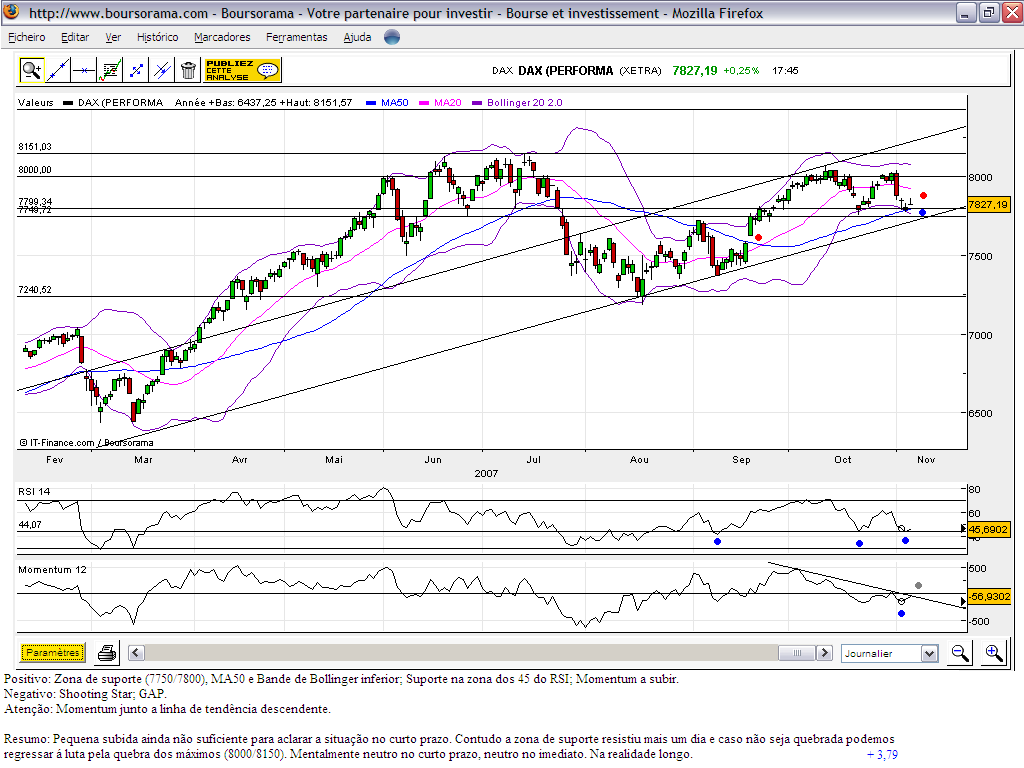Click the +3,79 link at bottom right

tap(882, 754)
